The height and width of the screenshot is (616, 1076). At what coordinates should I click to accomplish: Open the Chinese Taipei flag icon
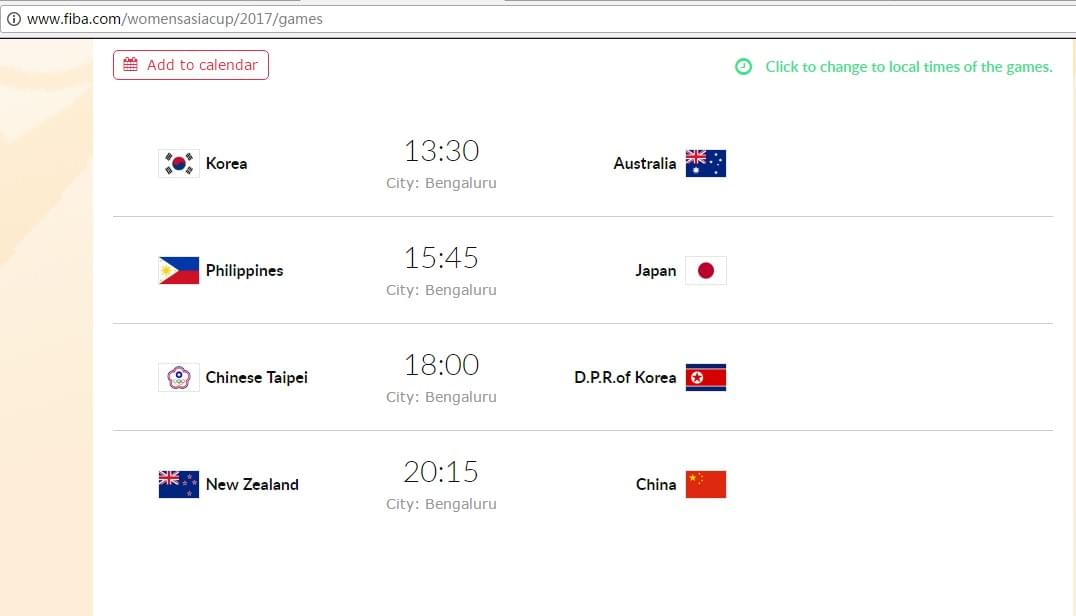(x=179, y=377)
